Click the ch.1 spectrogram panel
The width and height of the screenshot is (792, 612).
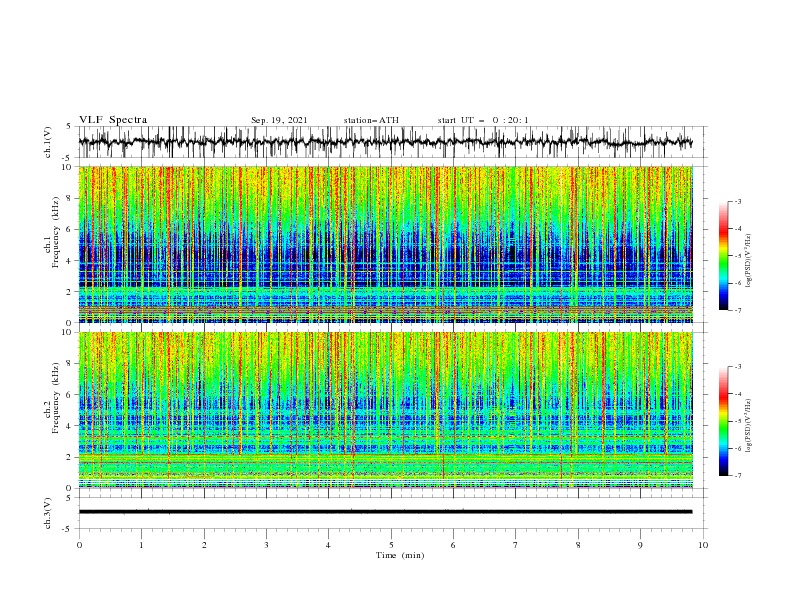[385, 244]
